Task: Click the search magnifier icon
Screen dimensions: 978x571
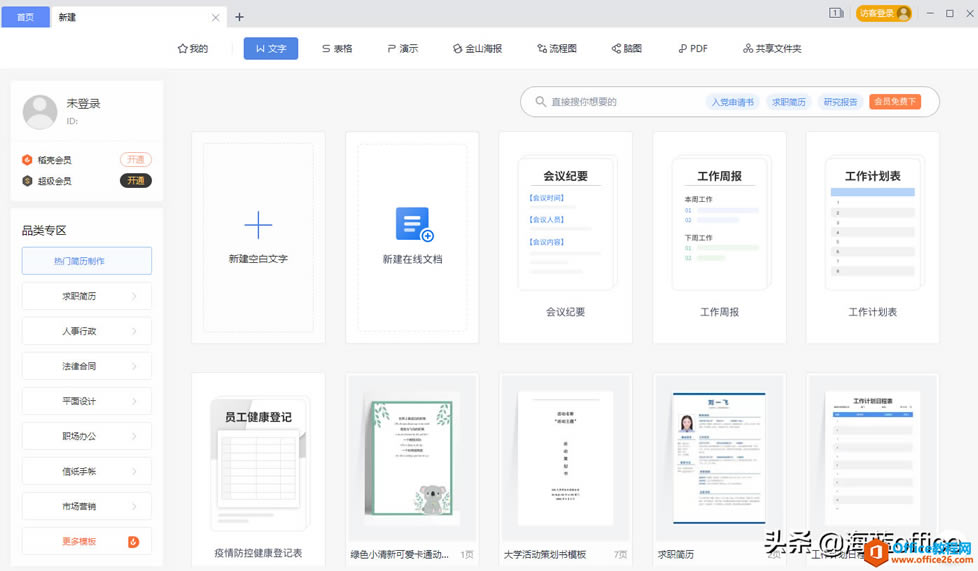Action: pos(541,102)
